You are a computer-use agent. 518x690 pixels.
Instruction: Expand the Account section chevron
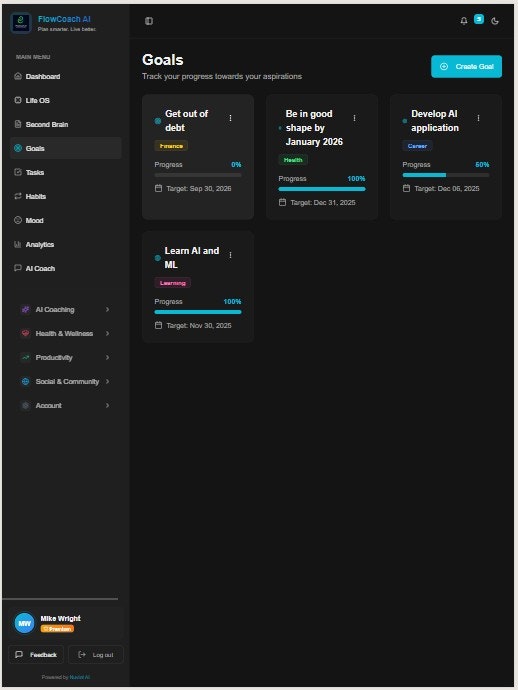(107, 405)
